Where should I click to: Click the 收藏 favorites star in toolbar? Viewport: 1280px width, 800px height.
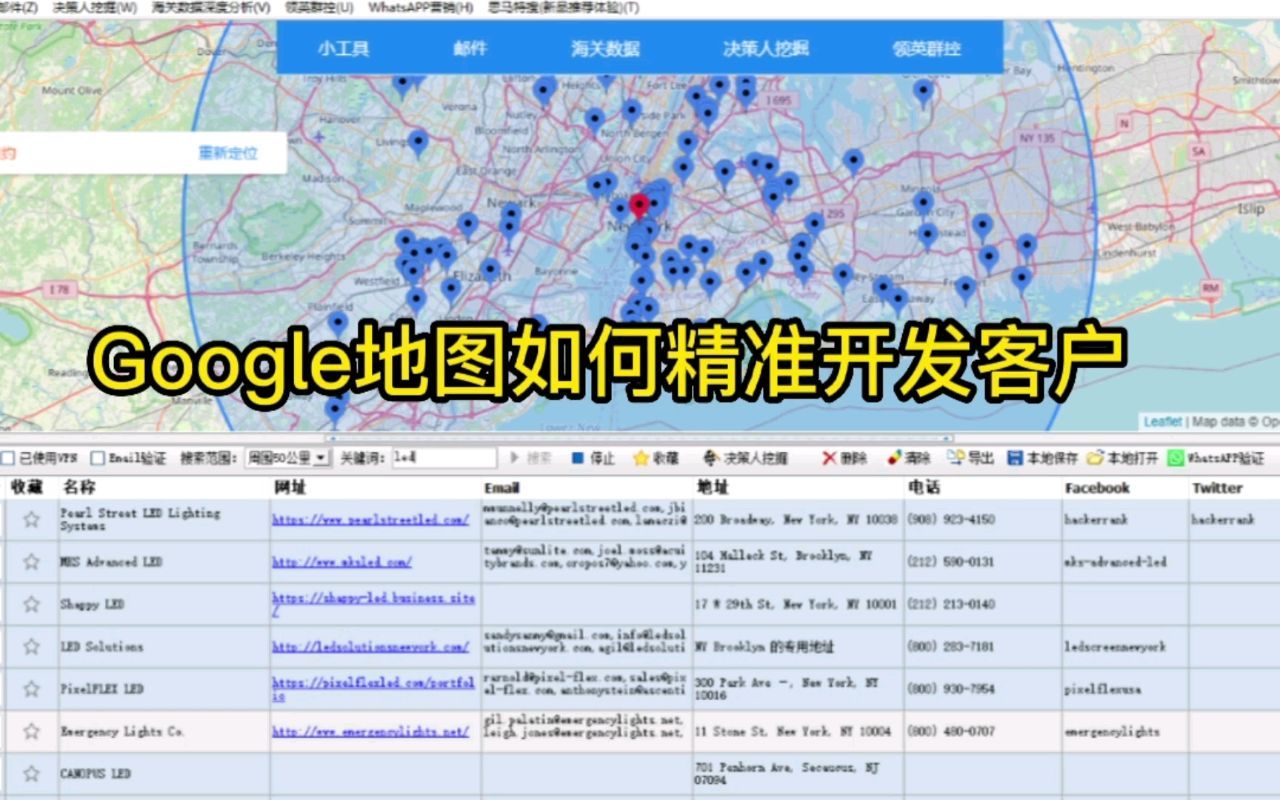[656, 458]
